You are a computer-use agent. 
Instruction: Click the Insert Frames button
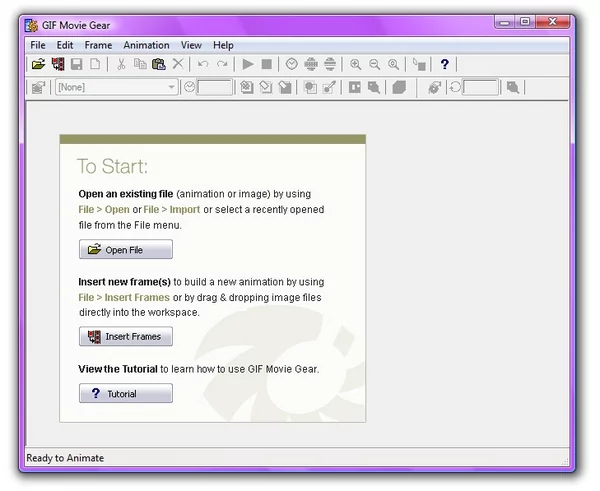(x=126, y=336)
